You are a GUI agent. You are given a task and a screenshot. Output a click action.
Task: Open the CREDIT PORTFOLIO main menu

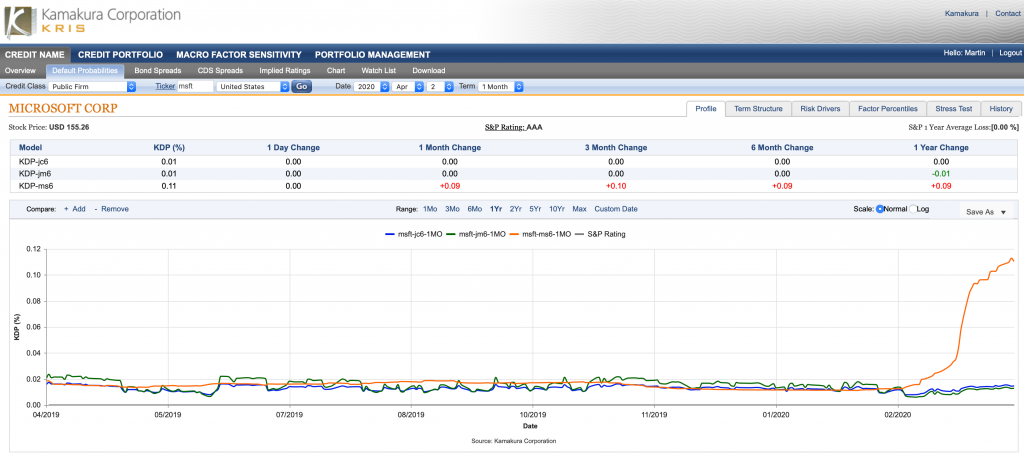[x=120, y=55]
